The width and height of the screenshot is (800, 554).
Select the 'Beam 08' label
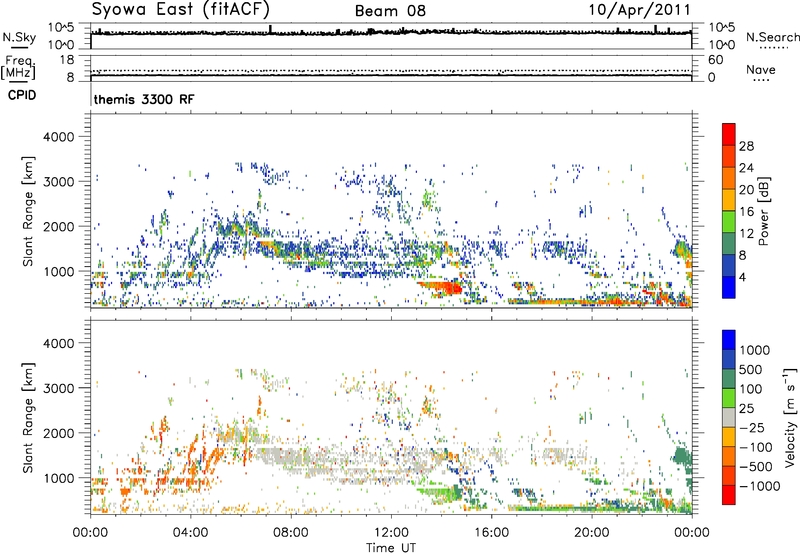(x=390, y=11)
